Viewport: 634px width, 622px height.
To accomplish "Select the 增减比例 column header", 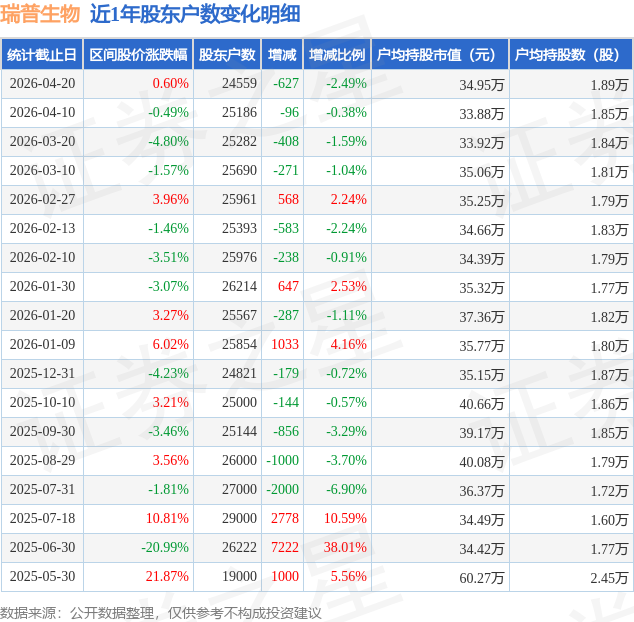I will pyautogui.click(x=337, y=55).
